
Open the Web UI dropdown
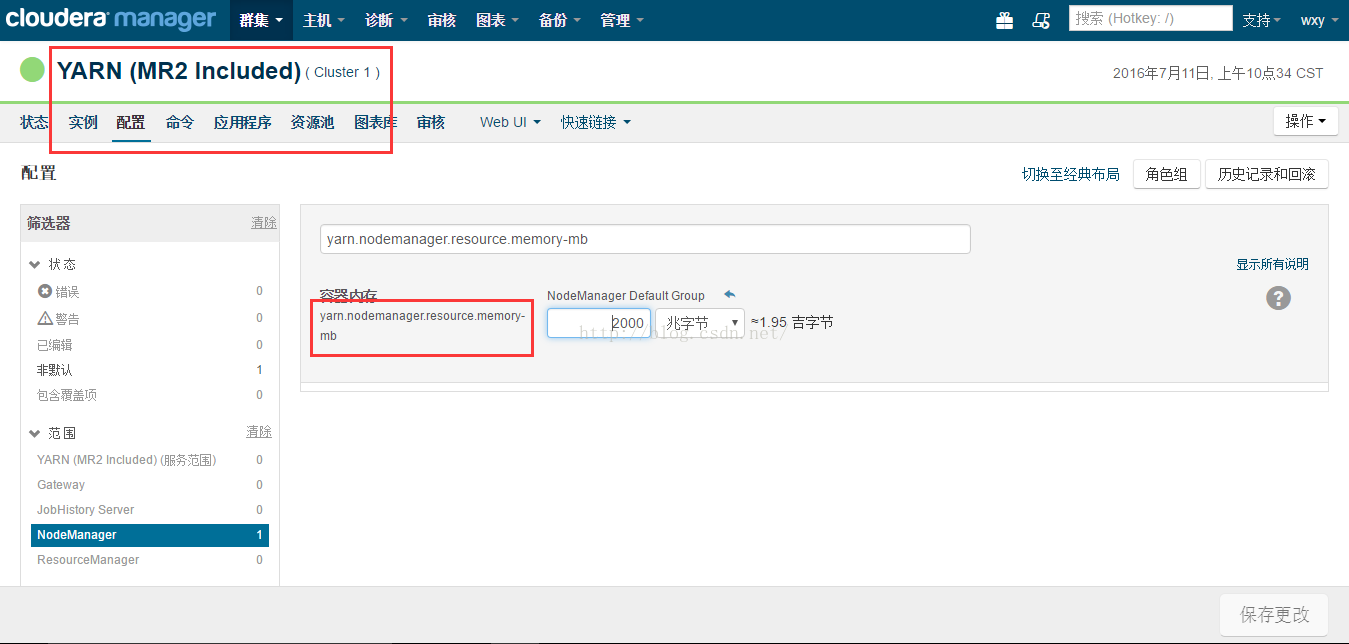(510, 122)
